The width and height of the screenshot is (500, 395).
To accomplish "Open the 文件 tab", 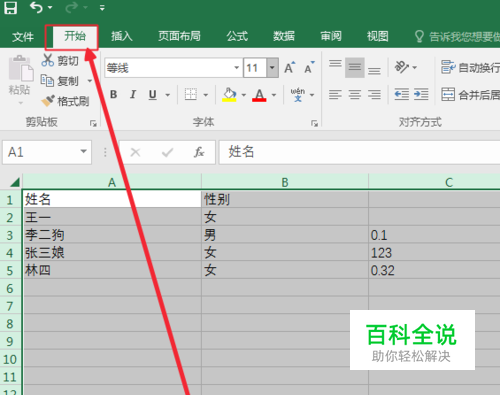I will tap(23, 36).
